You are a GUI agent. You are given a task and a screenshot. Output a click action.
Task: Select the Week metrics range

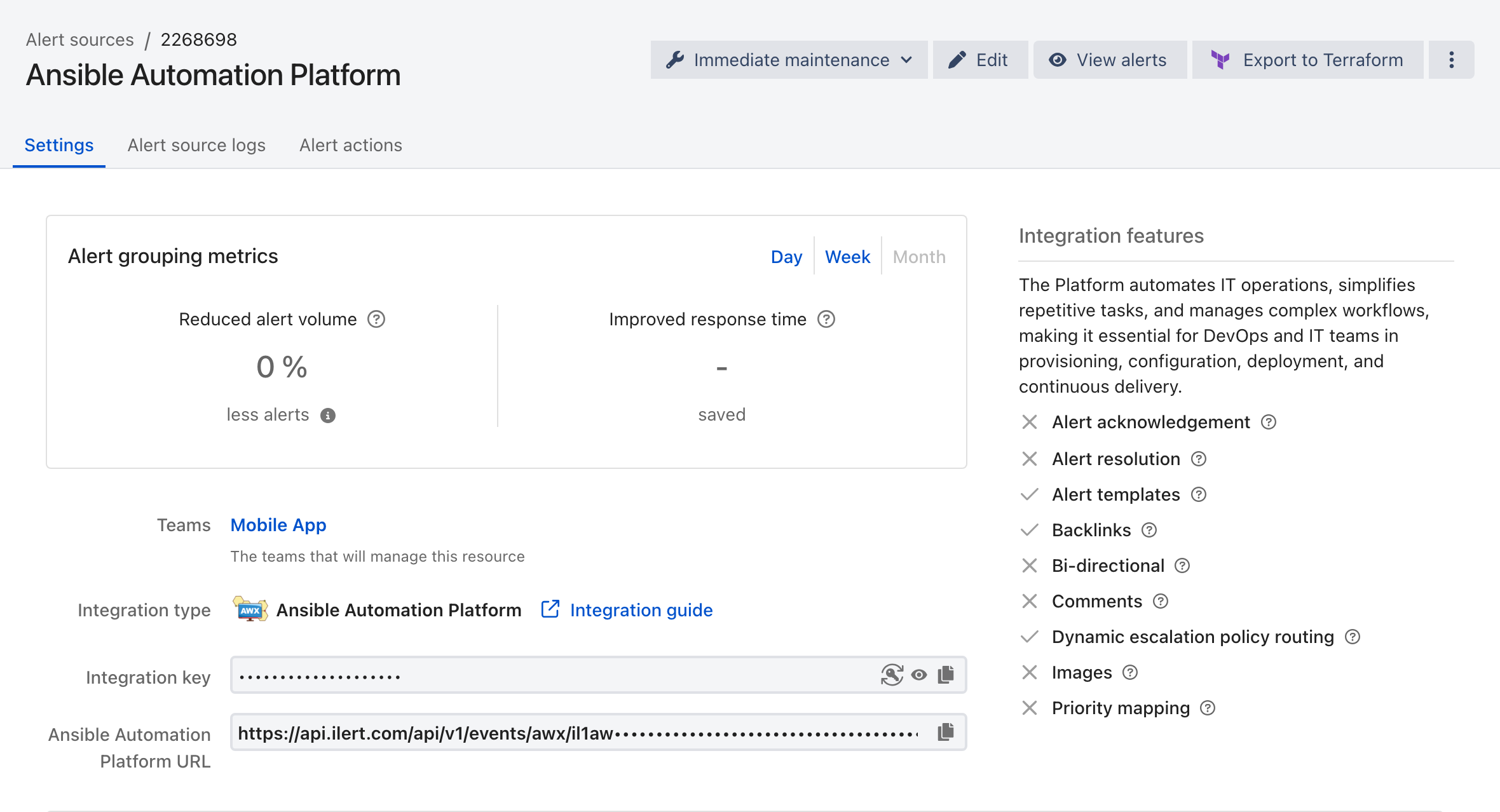tap(847, 257)
